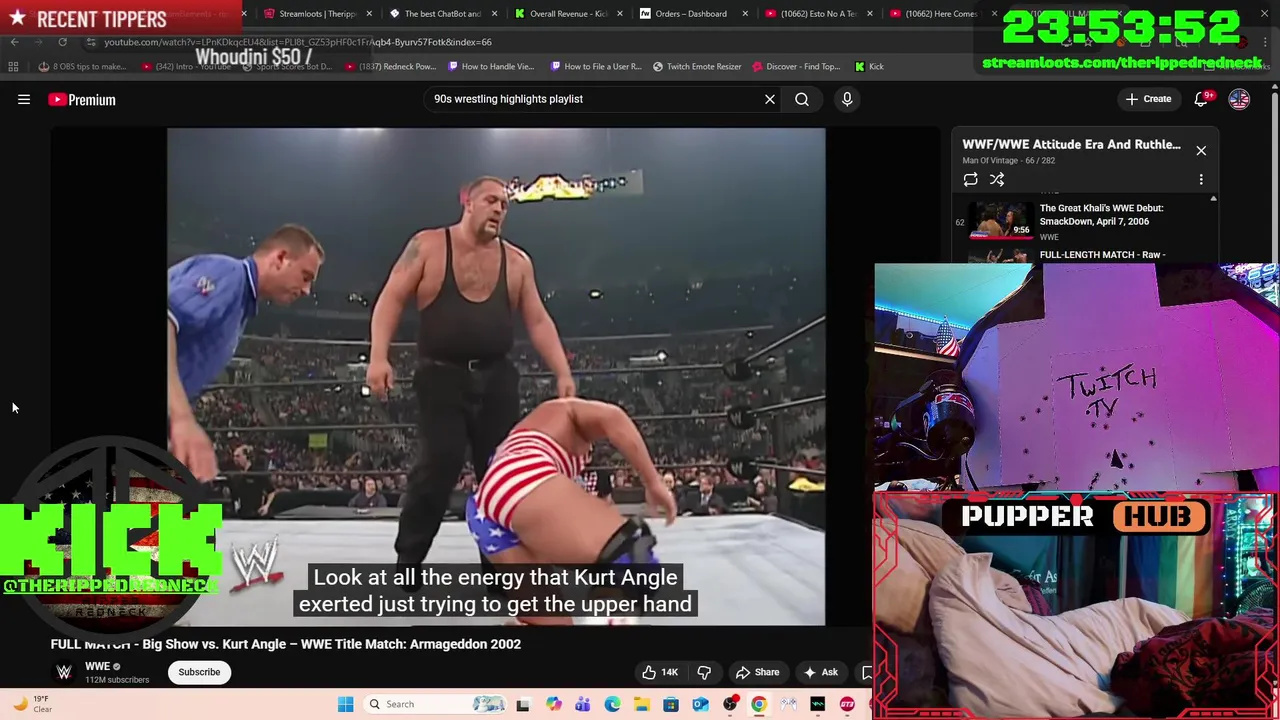1280x720 pixels.
Task: Start voice search with the microphone
Action: click(847, 99)
